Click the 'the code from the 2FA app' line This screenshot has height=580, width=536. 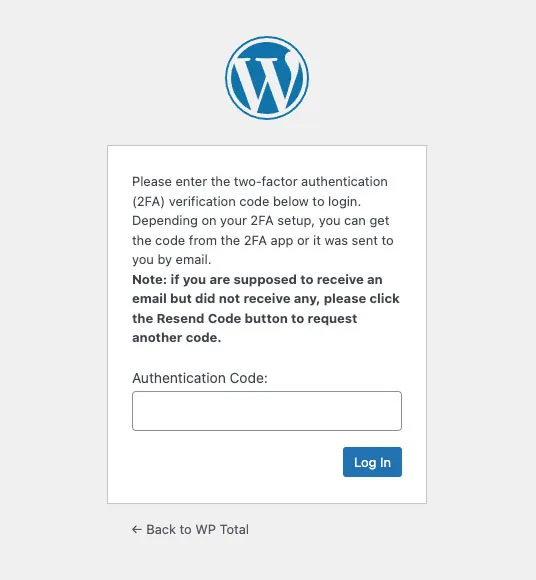click(263, 240)
